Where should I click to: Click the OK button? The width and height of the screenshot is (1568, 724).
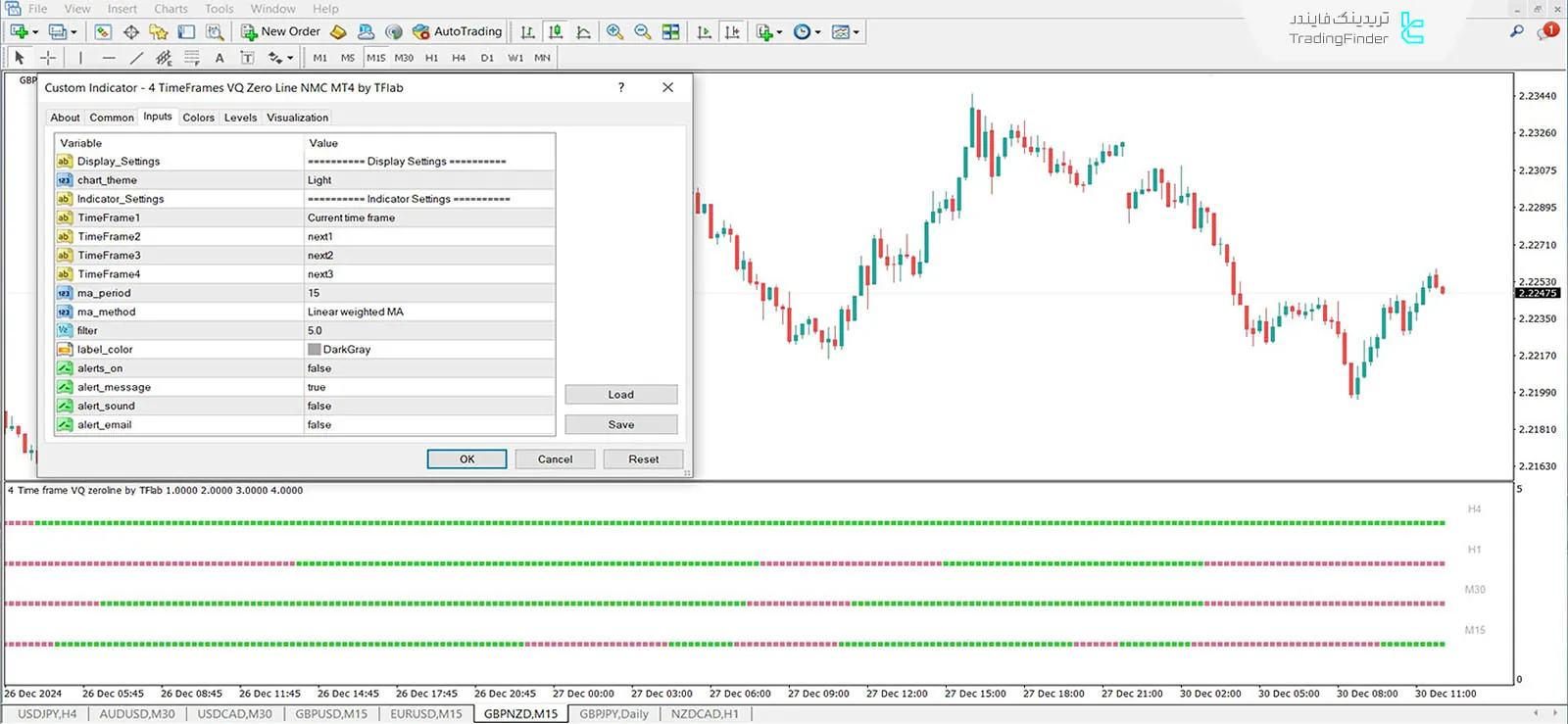click(467, 459)
